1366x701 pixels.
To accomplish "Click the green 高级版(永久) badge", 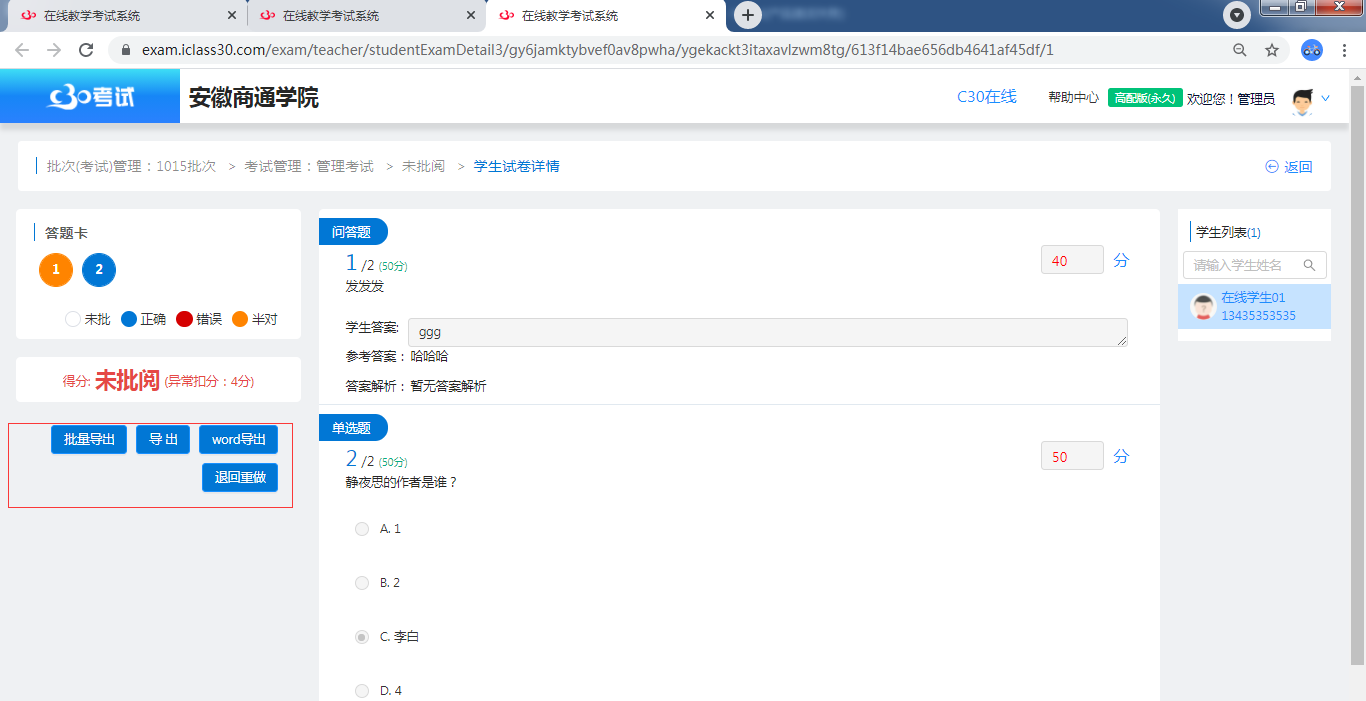I will [x=1144, y=98].
